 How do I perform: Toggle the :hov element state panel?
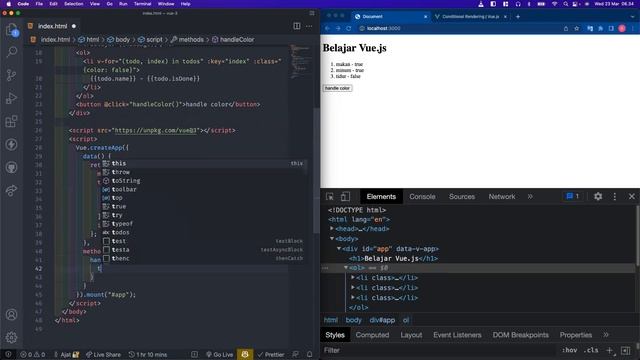[x=569, y=350]
